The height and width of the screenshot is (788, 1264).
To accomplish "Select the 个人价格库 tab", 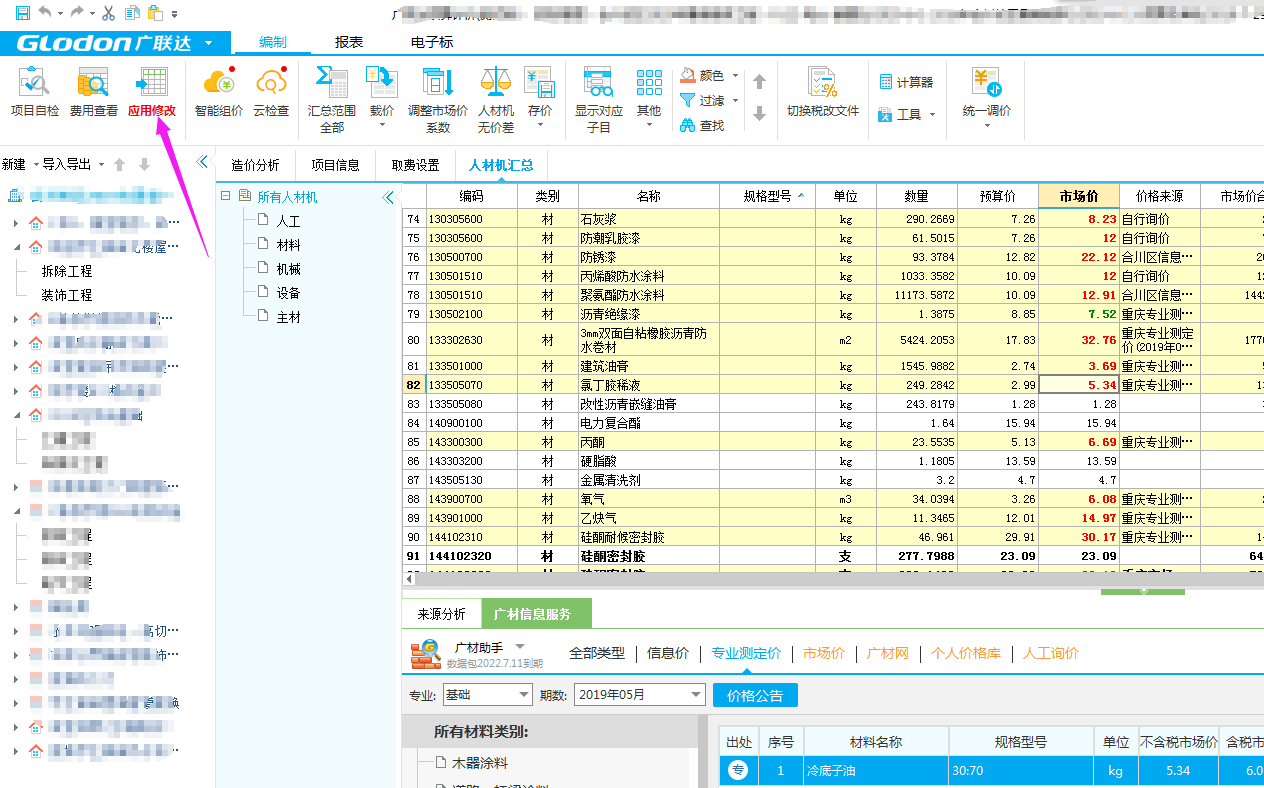I will [966, 653].
